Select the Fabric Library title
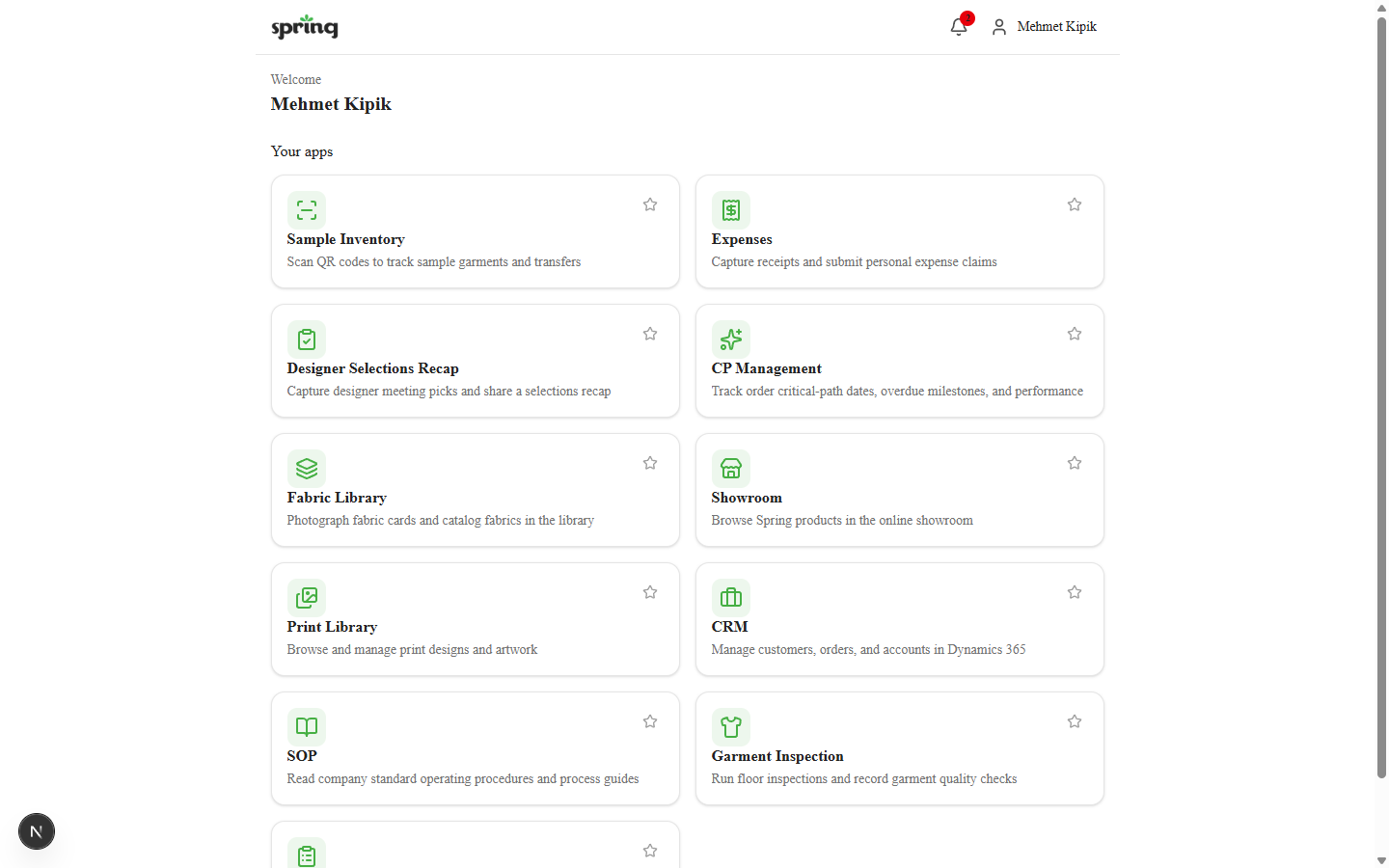The height and width of the screenshot is (868, 1389). [x=337, y=498]
